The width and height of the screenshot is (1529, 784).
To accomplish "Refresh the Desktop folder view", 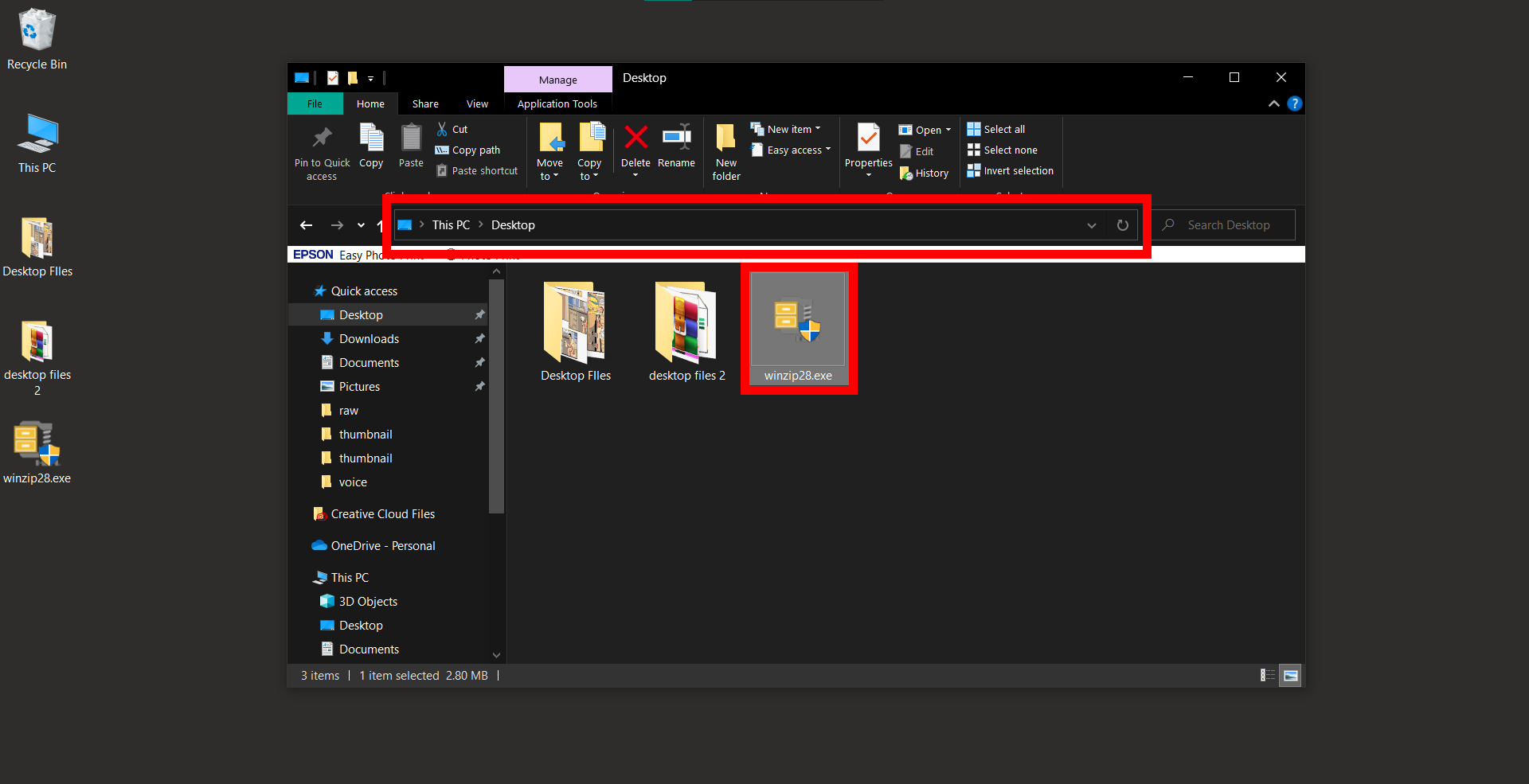I will (1122, 224).
